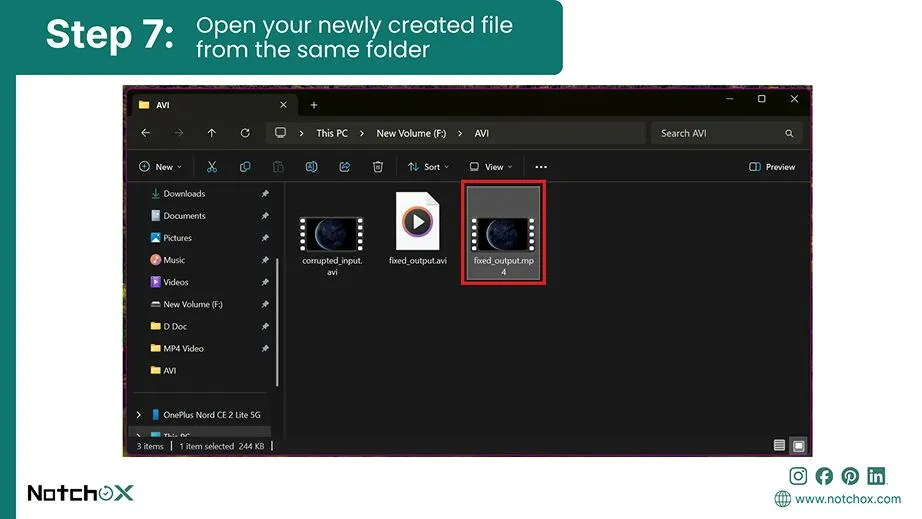Click the Rename icon in toolbar

pos(312,167)
